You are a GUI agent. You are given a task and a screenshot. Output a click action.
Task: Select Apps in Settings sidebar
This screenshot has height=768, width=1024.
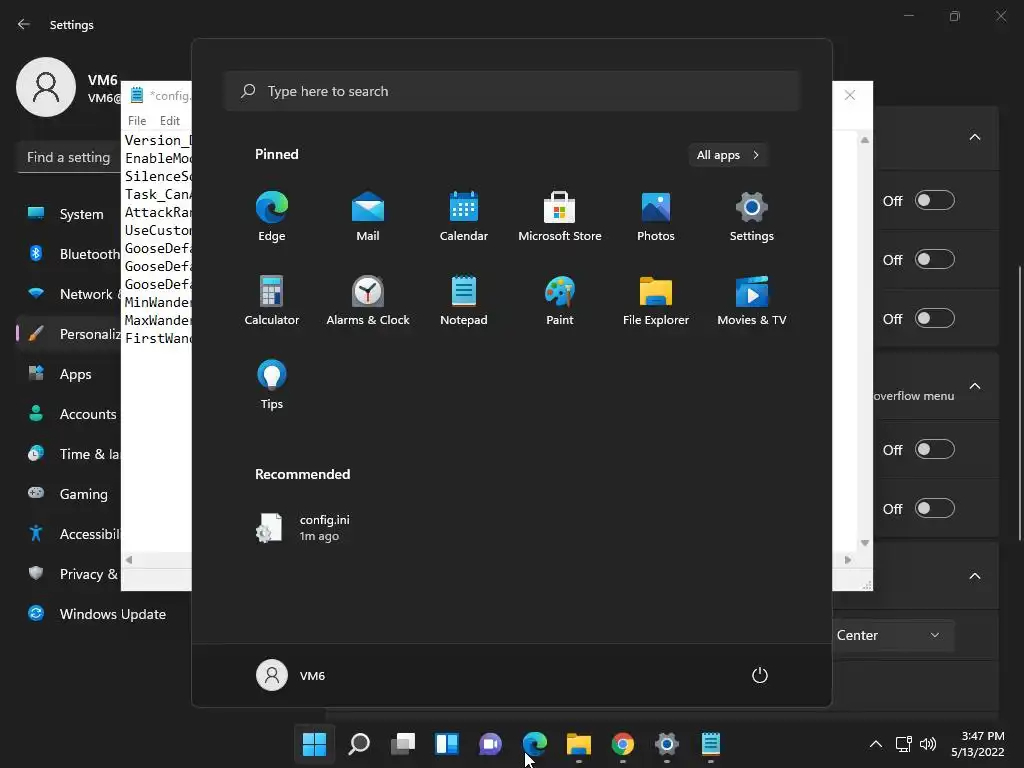69,374
